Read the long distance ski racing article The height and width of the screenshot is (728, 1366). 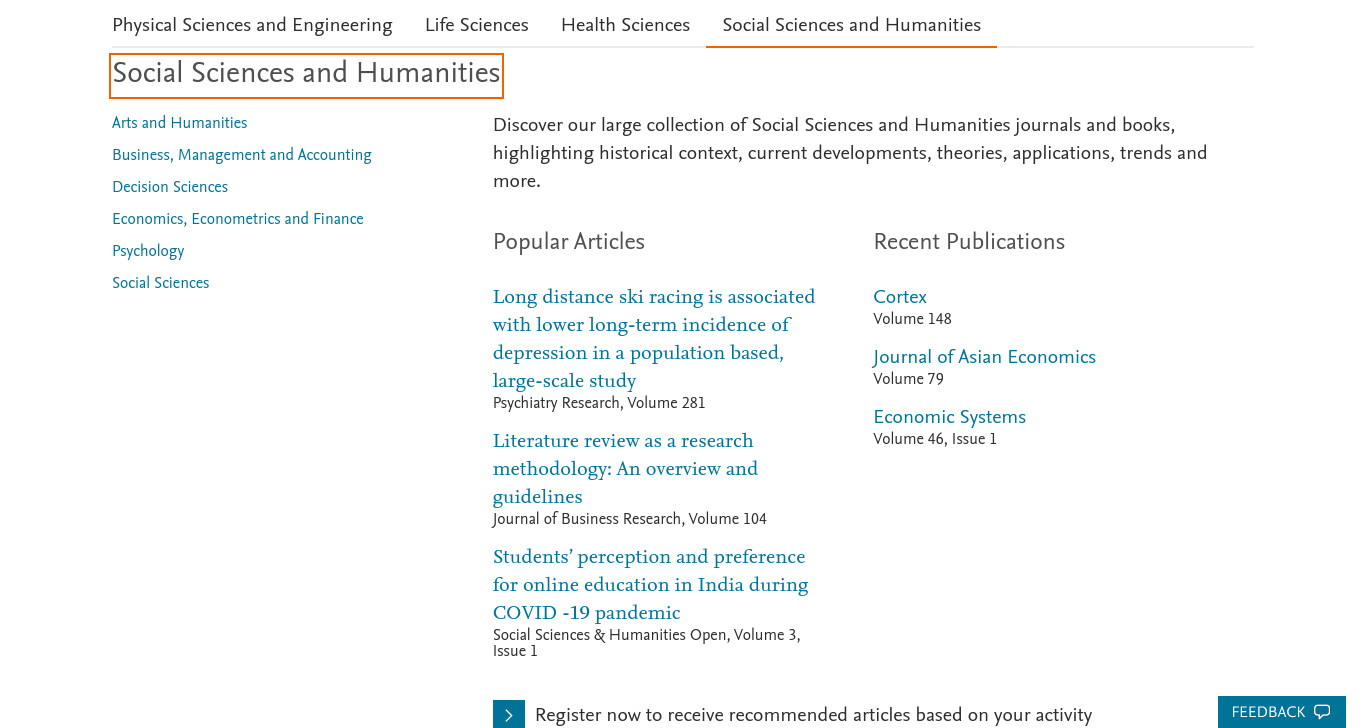tap(654, 339)
